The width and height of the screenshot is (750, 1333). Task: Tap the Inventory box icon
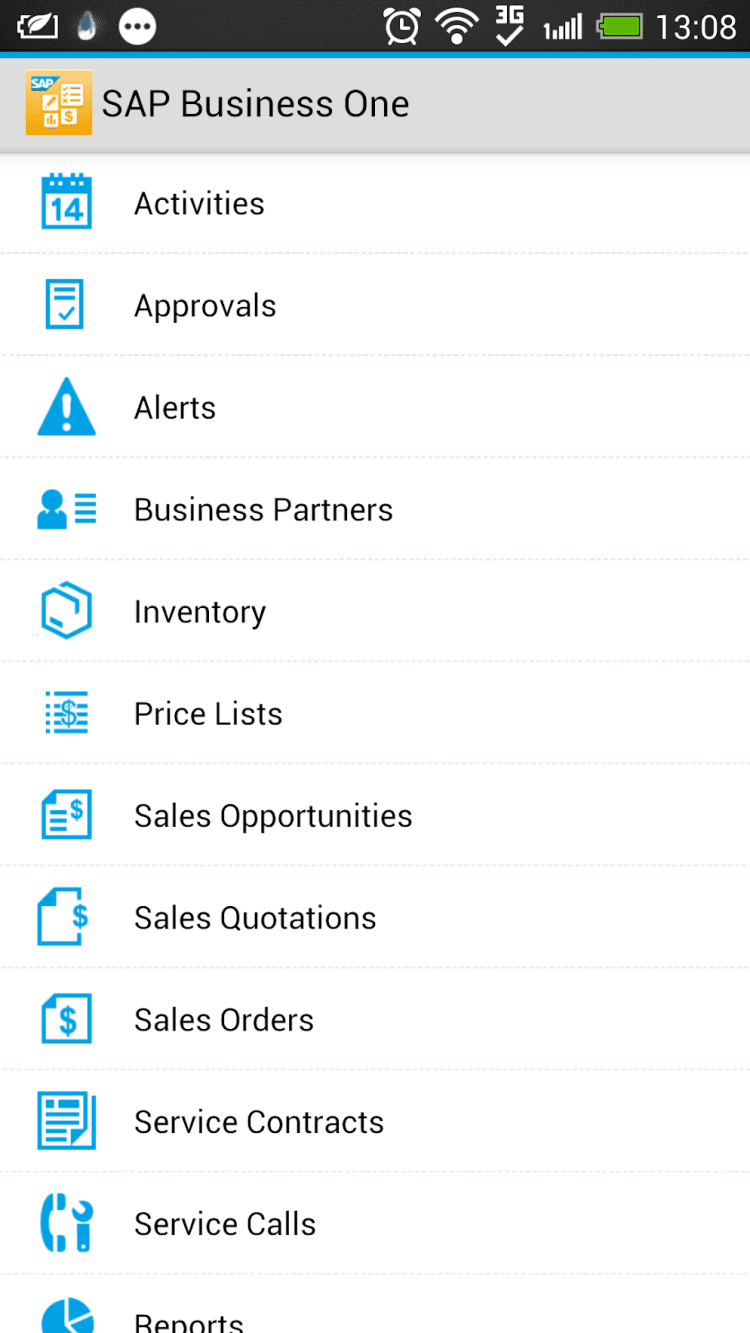tap(66, 611)
